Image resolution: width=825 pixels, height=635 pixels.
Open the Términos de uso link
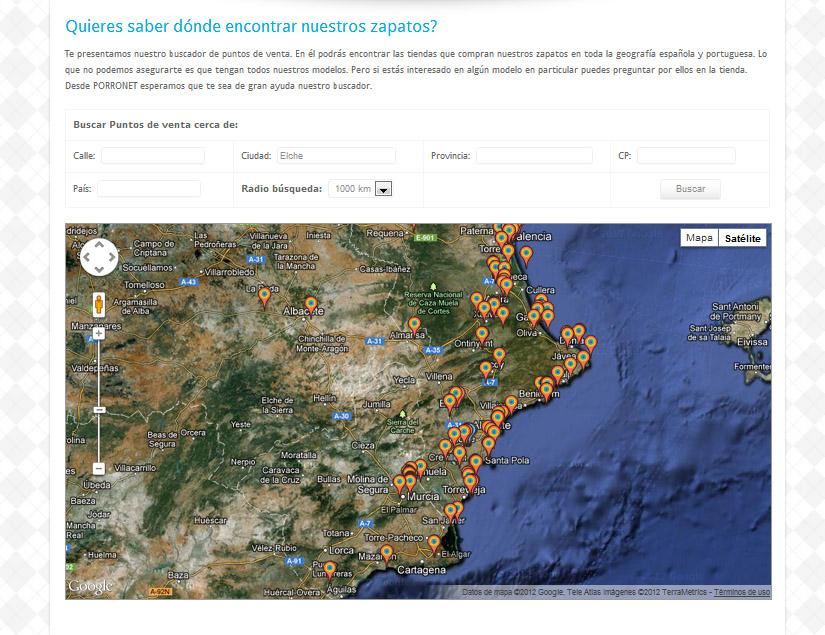pos(741,592)
